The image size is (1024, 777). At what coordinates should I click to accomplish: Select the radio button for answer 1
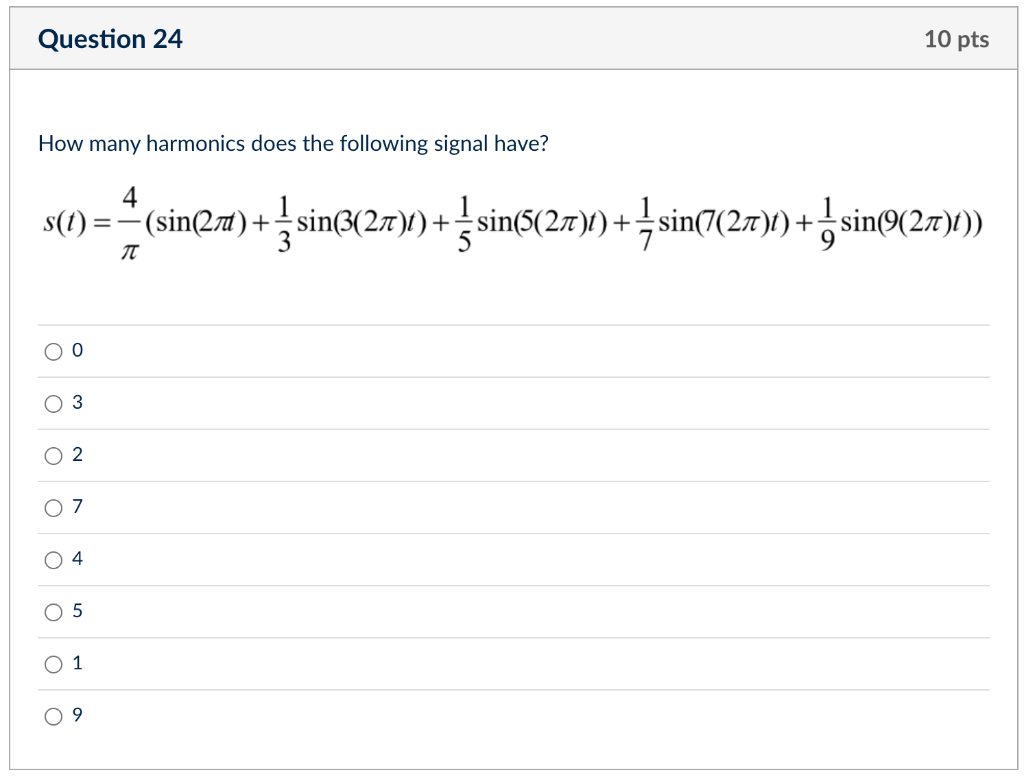pyautogui.click(x=52, y=662)
